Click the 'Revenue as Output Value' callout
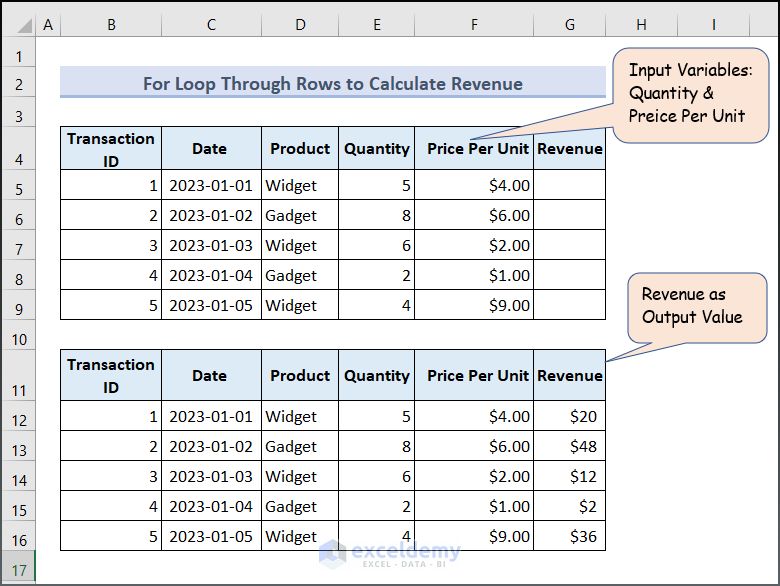The image size is (780, 586). click(x=696, y=307)
